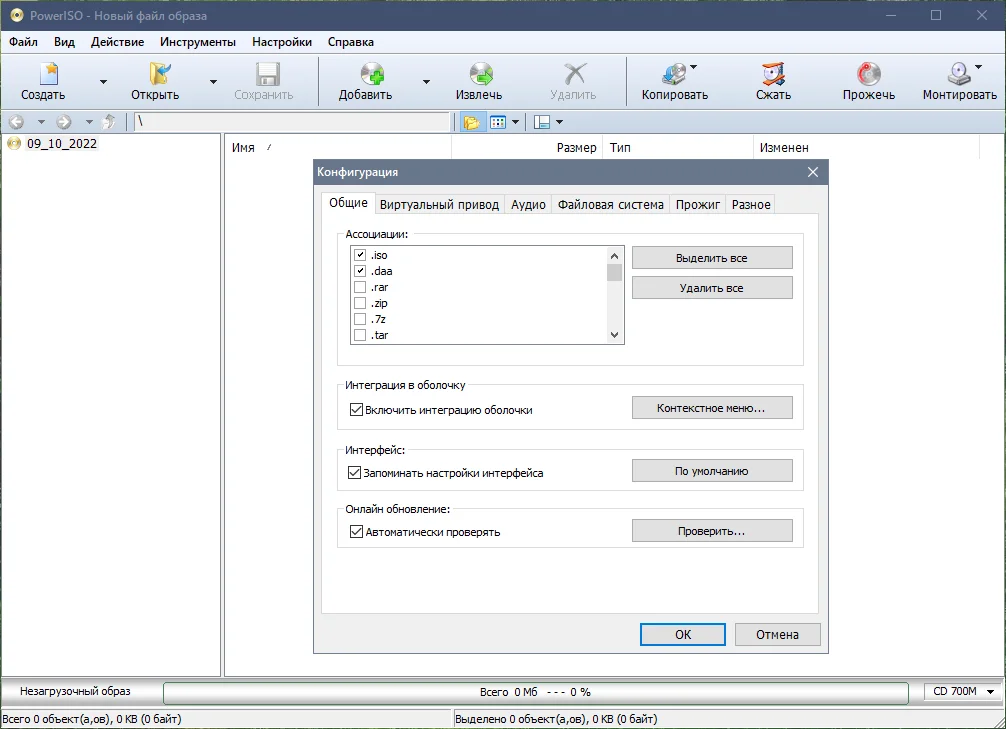Disable Автоматически проверять update checkbox
The height and width of the screenshot is (729, 1006).
tap(357, 531)
